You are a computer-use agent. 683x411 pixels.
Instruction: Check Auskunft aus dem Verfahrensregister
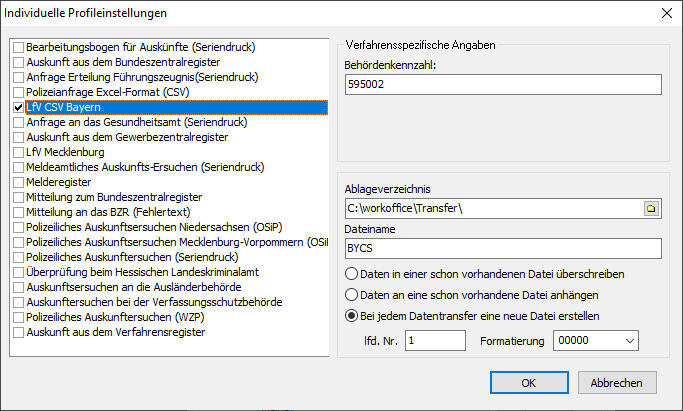19,332
